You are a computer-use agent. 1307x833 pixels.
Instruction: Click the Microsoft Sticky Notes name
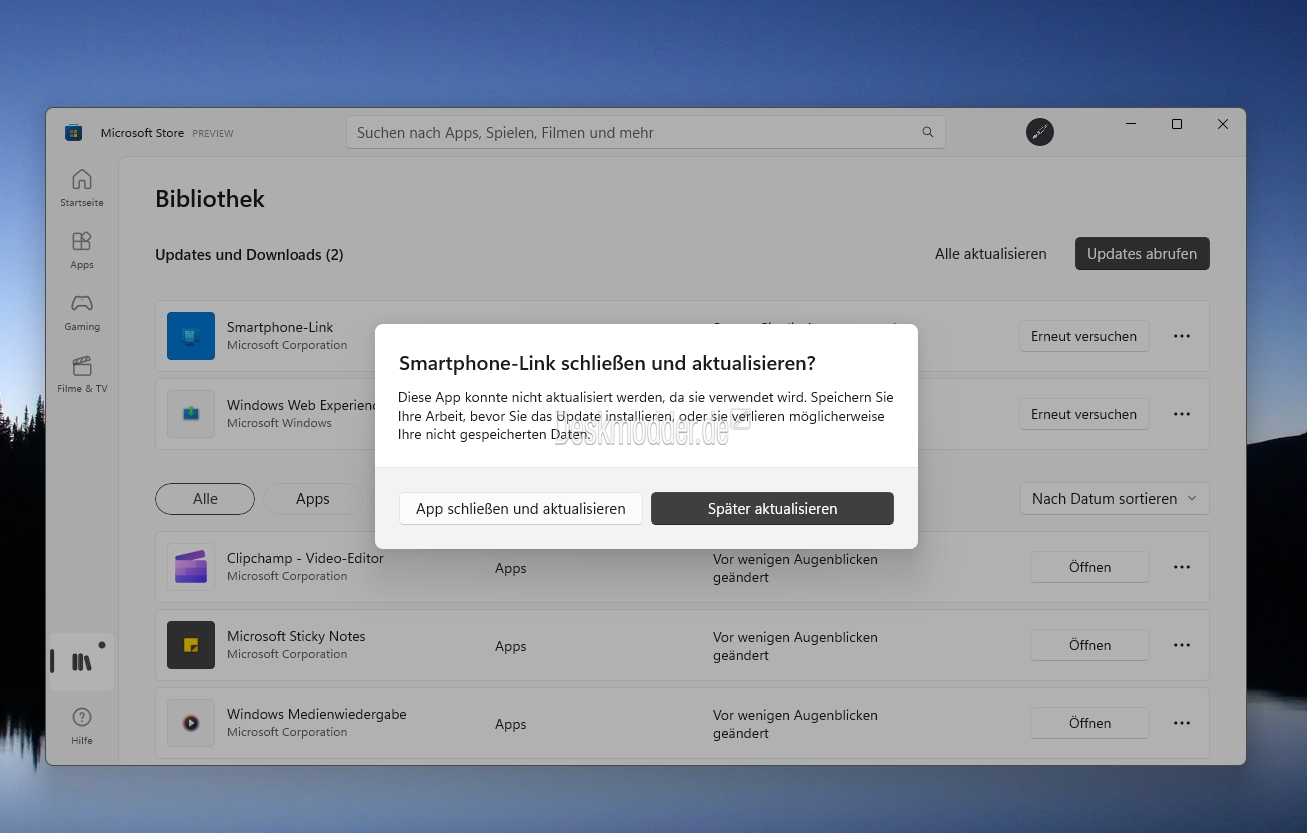pos(296,636)
